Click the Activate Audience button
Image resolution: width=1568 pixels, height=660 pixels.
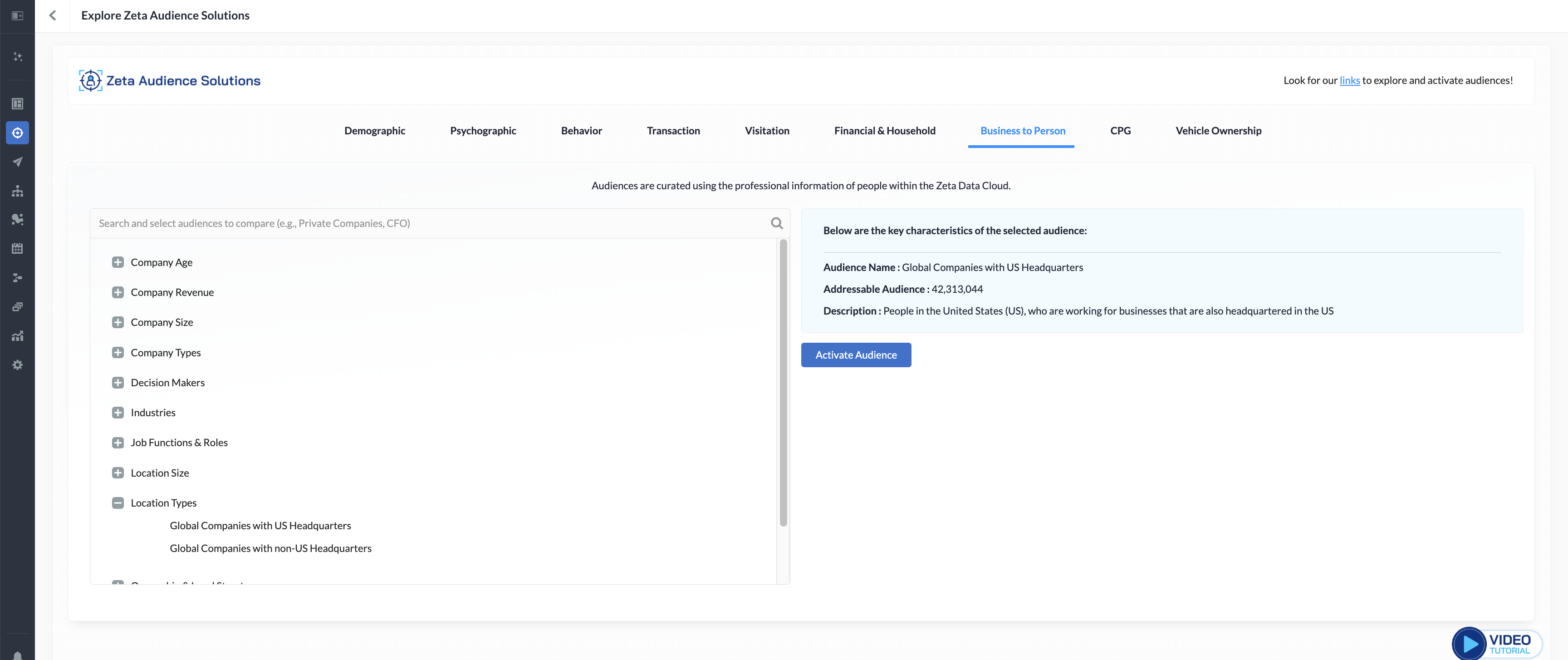point(855,355)
